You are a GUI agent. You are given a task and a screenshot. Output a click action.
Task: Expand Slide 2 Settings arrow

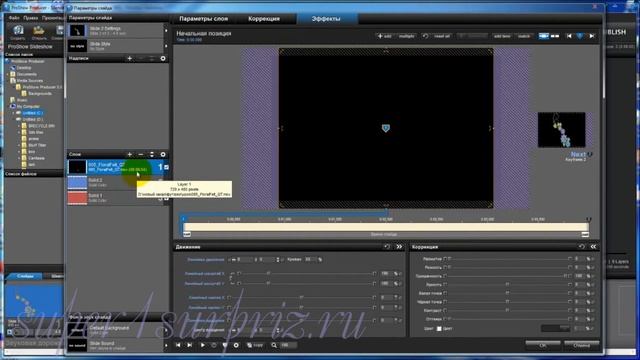click(166, 31)
